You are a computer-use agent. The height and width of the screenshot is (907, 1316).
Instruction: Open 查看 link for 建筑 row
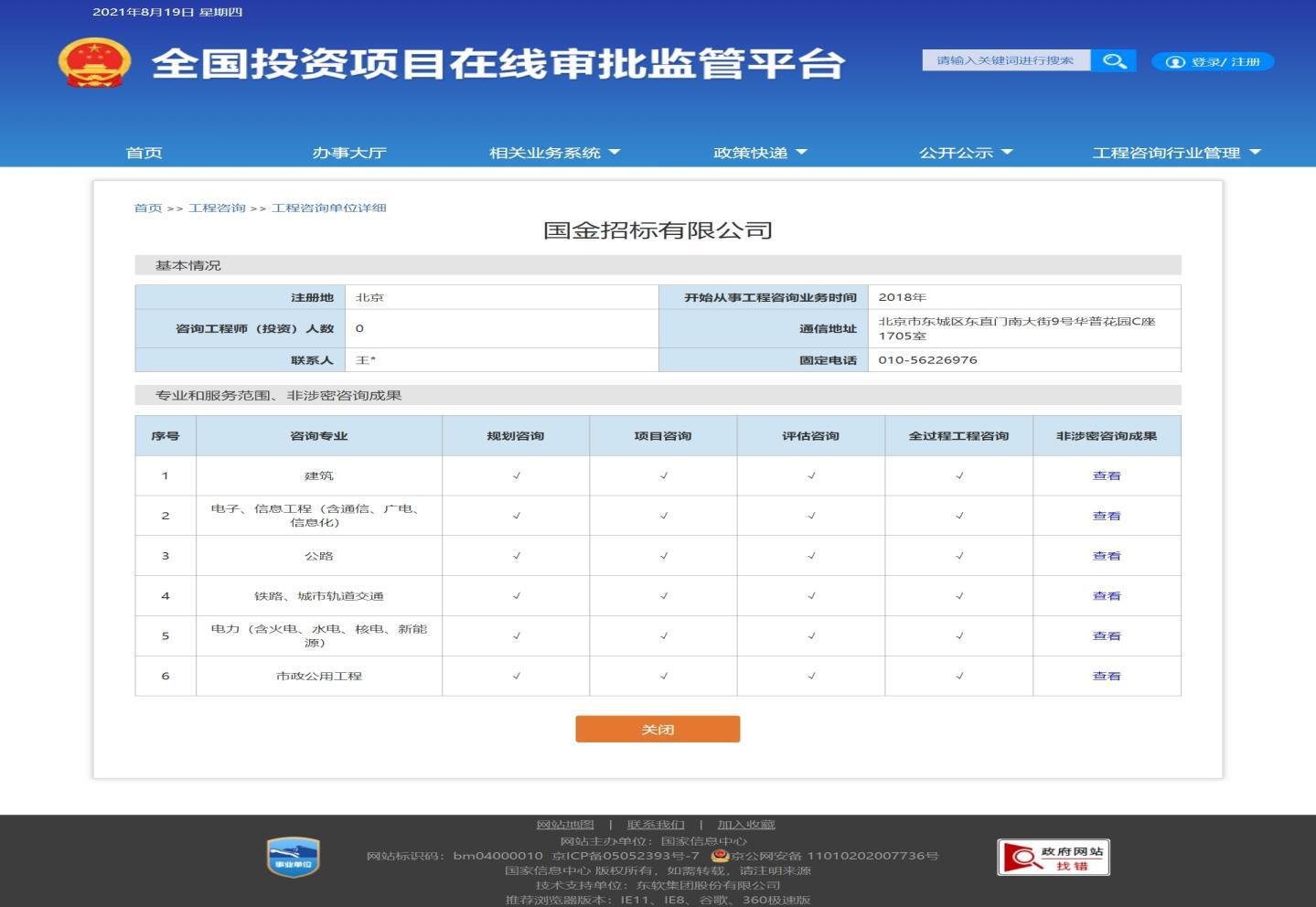coord(1106,475)
